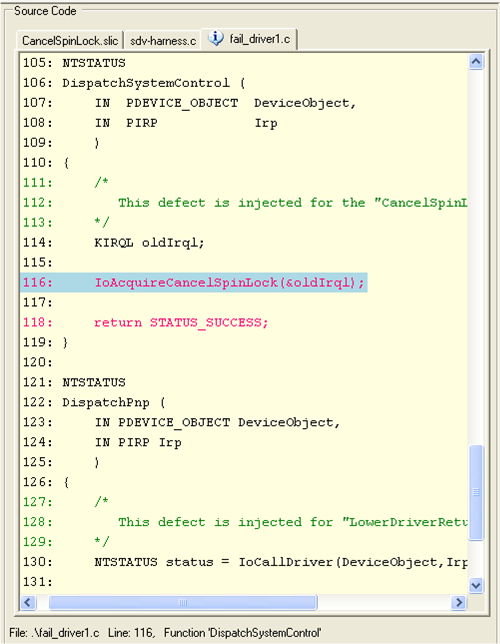
Task: Click the horizontal scrollbar right arrow
Action: tap(459, 603)
